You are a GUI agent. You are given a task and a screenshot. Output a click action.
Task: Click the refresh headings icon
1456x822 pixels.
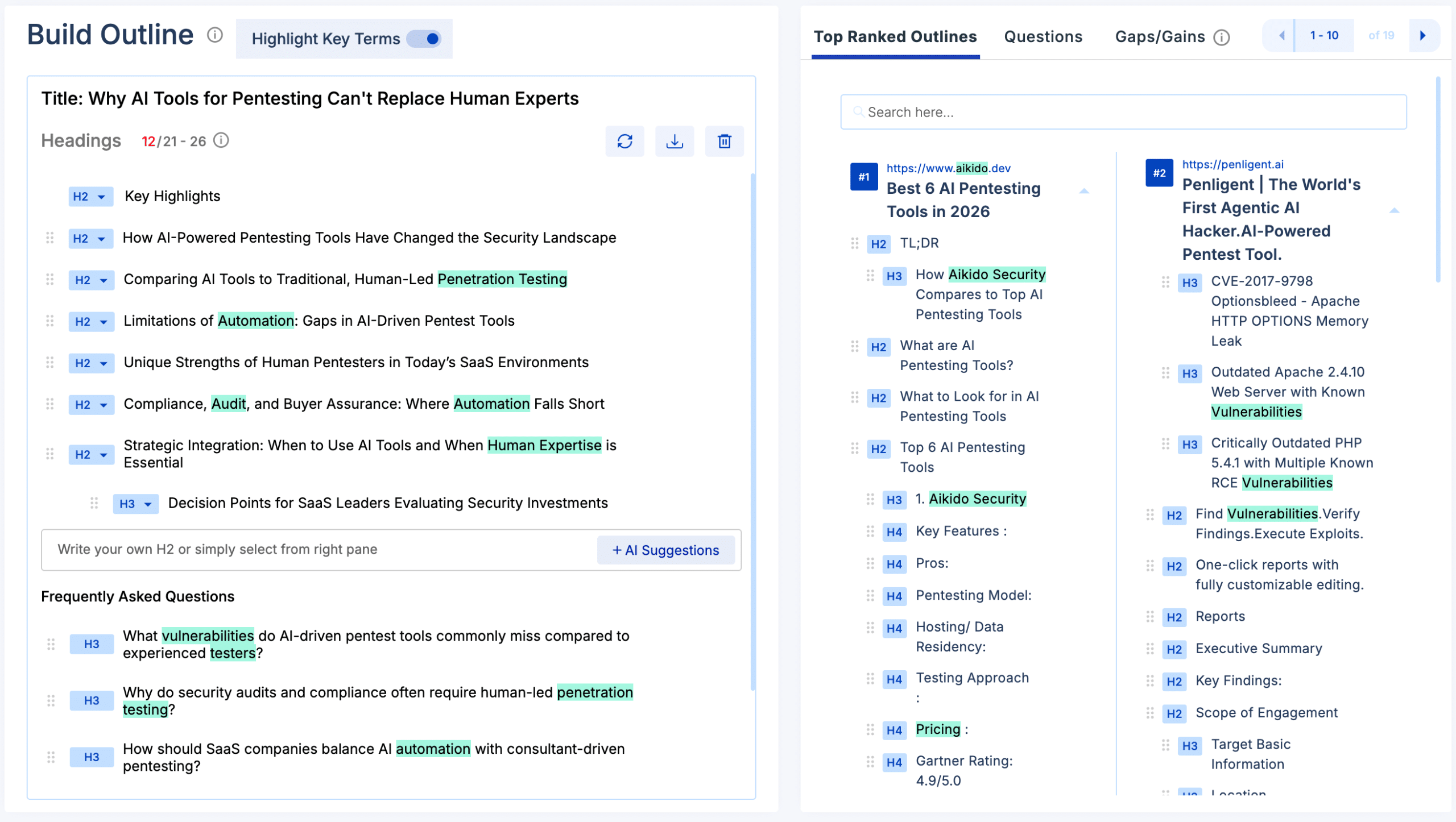coord(624,141)
